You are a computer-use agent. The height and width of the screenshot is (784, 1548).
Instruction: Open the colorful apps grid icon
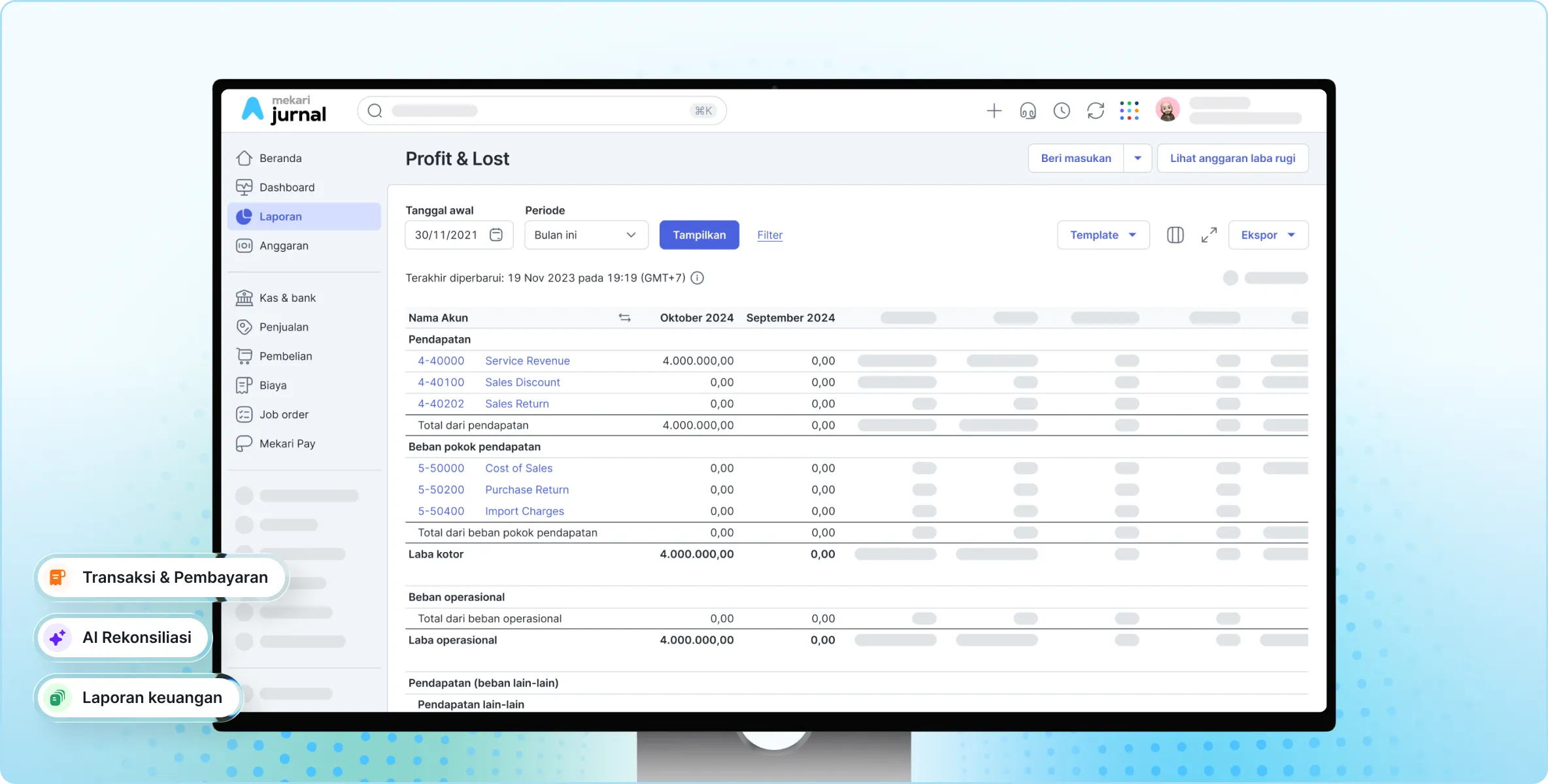point(1129,110)
